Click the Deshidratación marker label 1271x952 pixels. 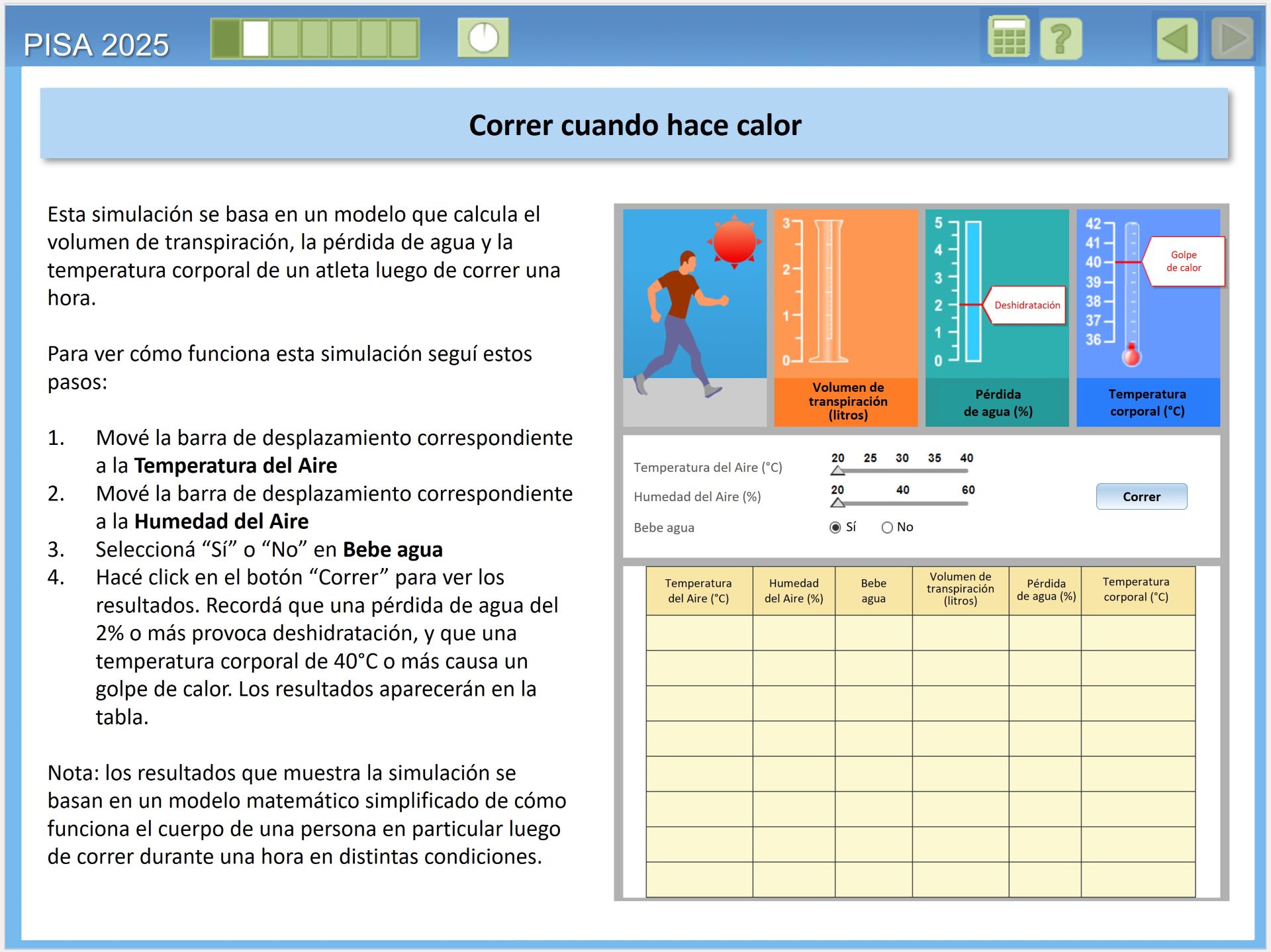click(x=1027, y=305)
